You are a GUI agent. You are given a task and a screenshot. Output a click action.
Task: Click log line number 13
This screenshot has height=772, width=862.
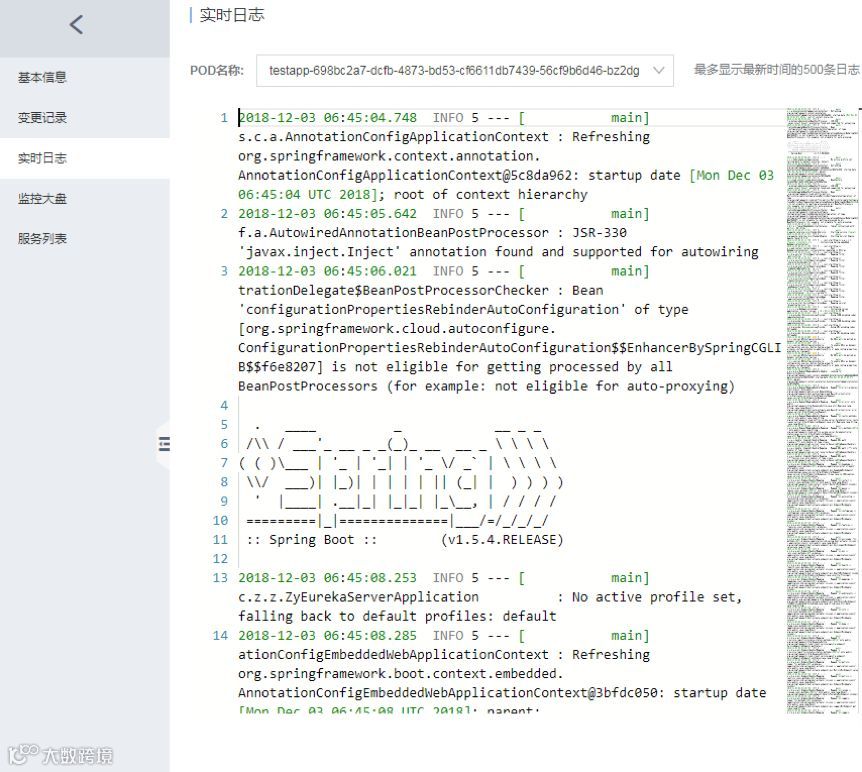(220, 578)
